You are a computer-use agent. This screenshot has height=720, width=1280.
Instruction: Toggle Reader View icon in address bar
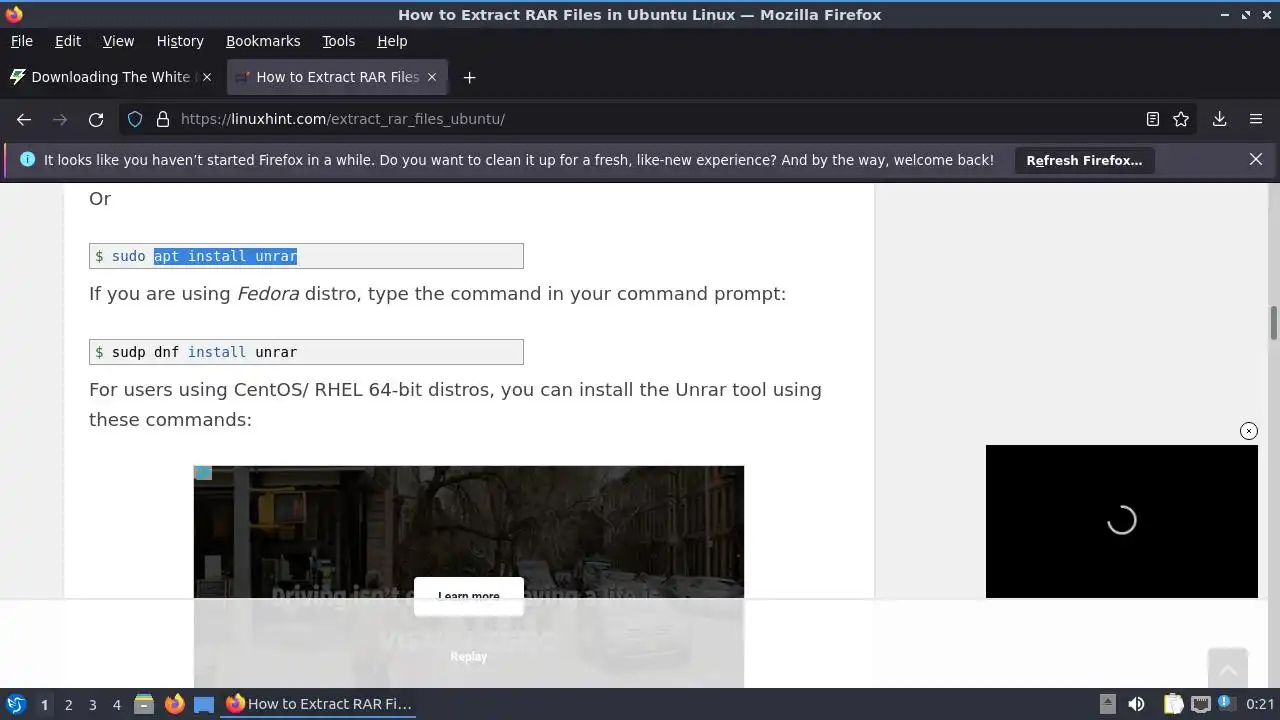1152,119
